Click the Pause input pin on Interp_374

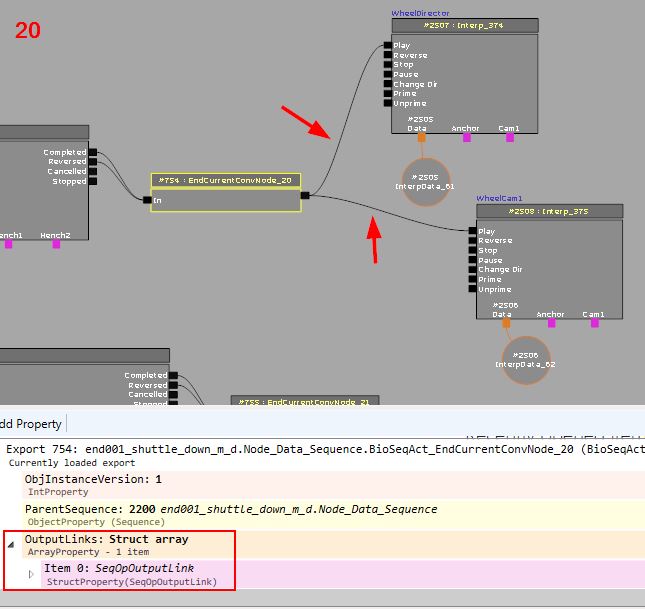387,74
